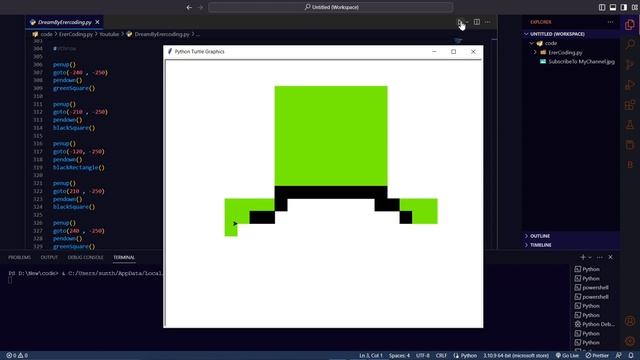Click Go Live in the status bar
This screenshot has width=640, height=360.
tap(567, 356)
